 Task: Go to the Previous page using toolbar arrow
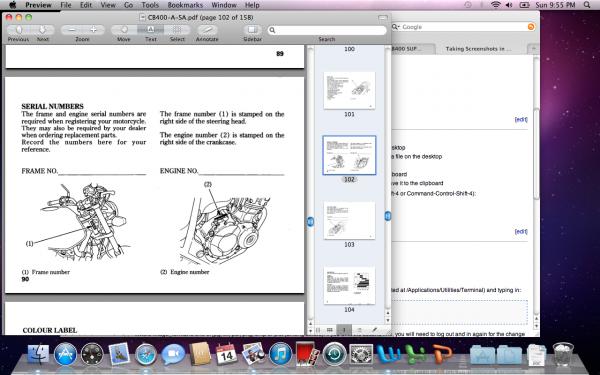click(19, 30)
